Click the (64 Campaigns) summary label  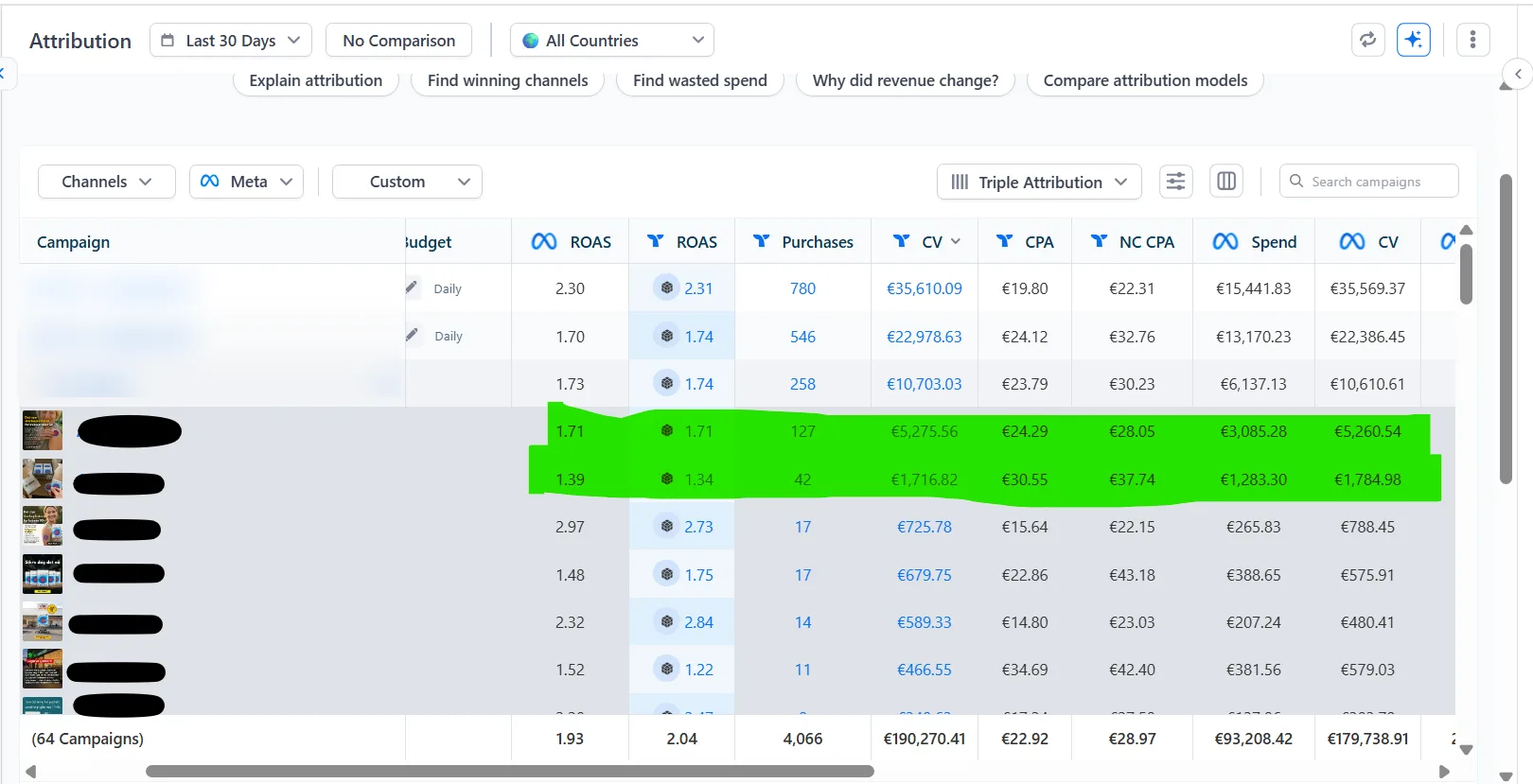[x=88, y=739]
